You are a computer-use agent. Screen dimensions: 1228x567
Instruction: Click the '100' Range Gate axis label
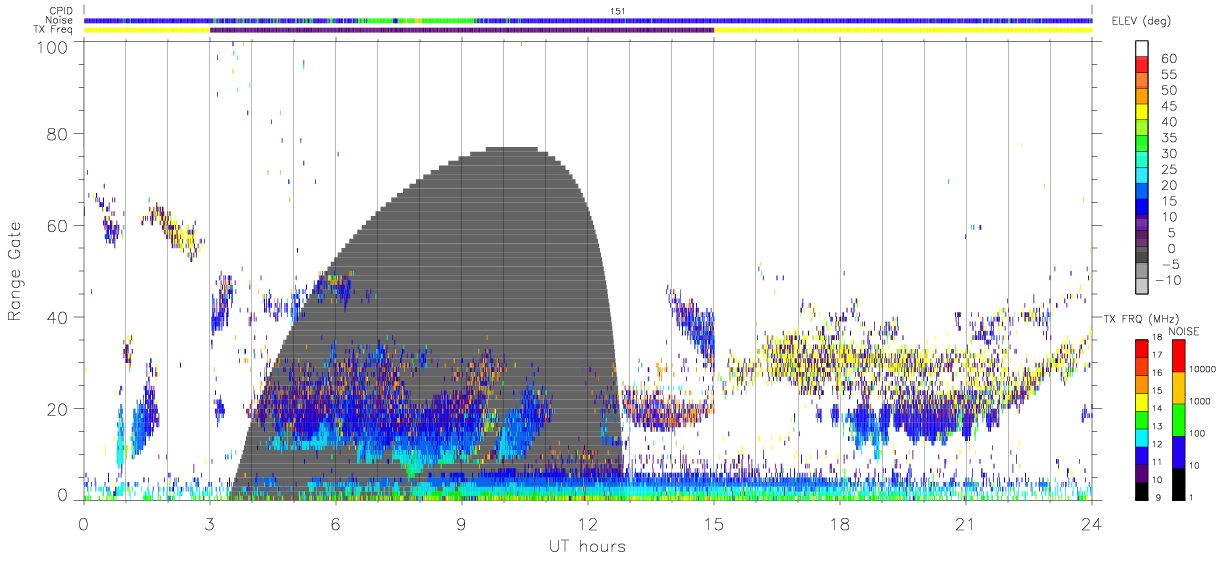point(54,47)
